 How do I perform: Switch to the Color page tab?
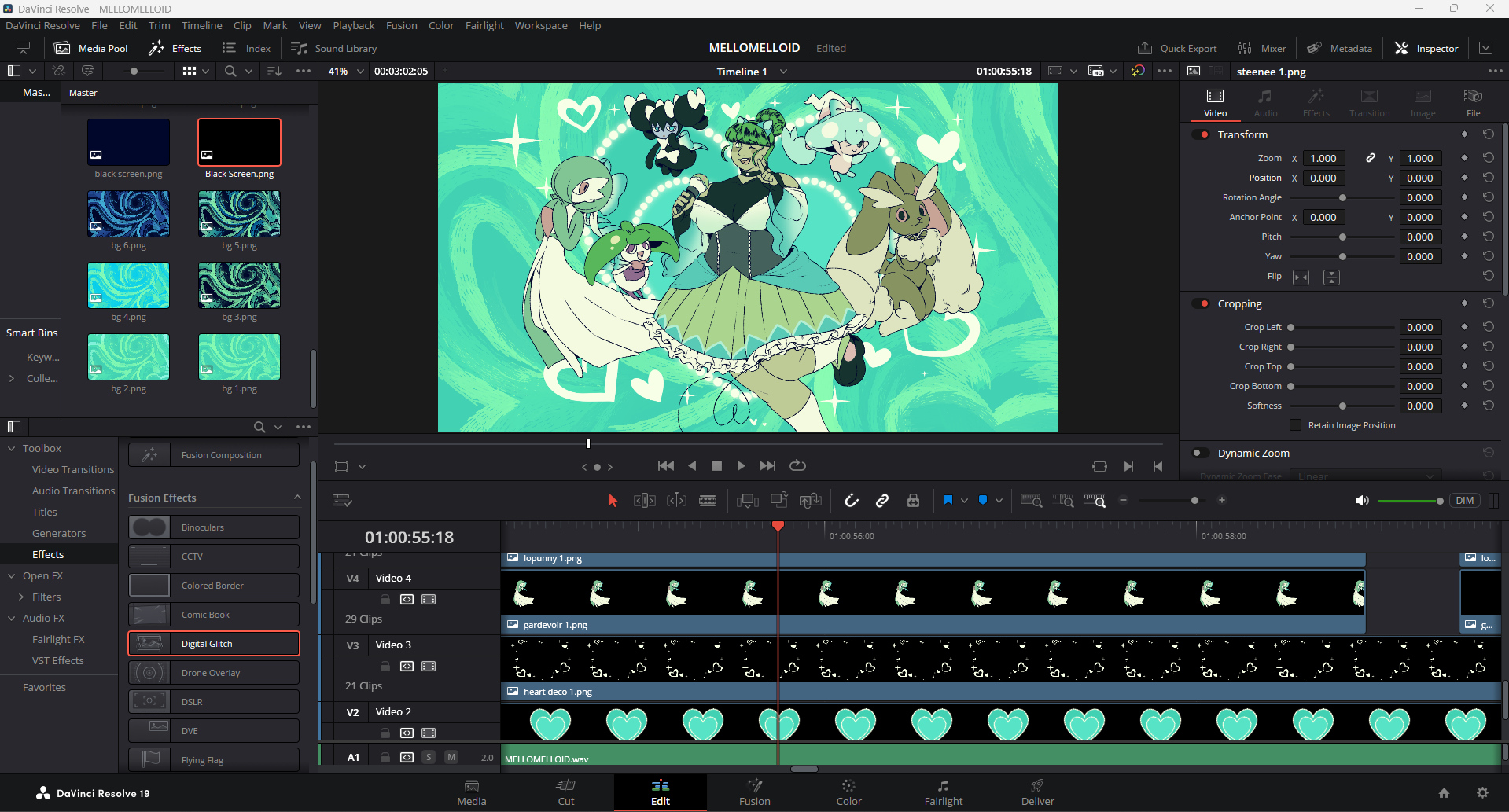click(x=848, y=792)
